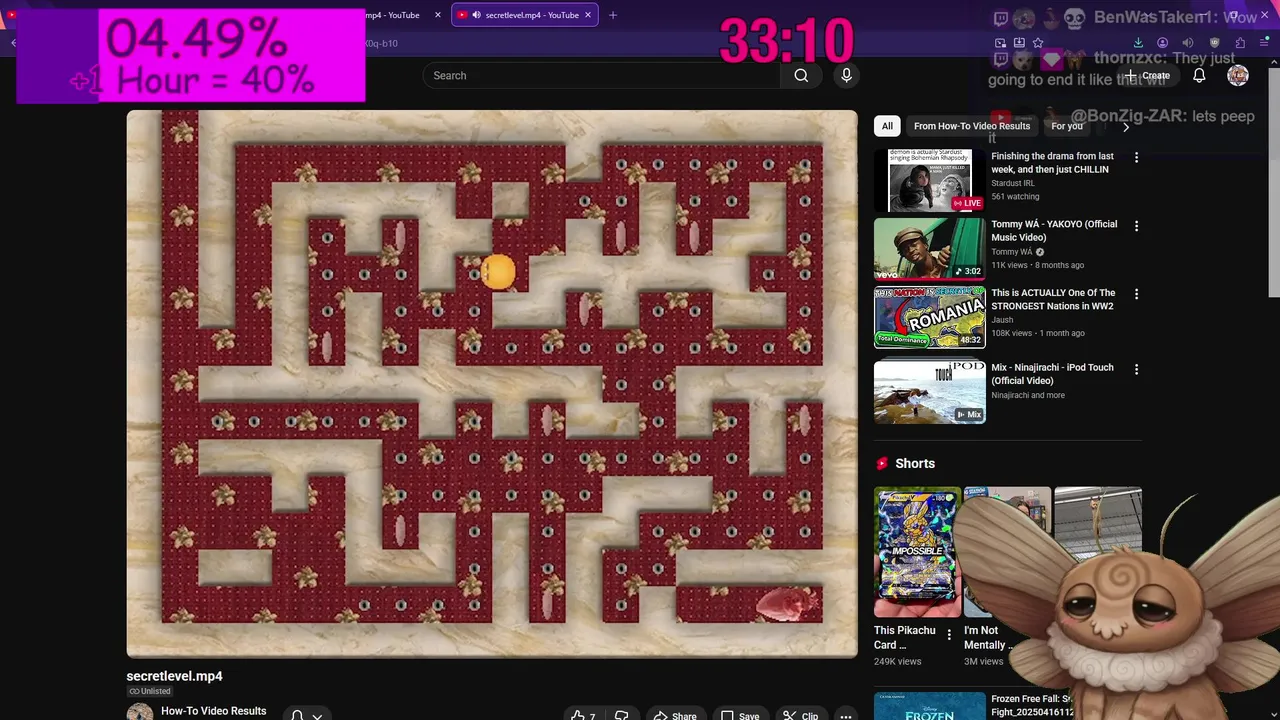The height and width of the screenshot is (720, 1280).
Task: Dislike the secretlevel.mp4 video
Action: tap(622, 716)
